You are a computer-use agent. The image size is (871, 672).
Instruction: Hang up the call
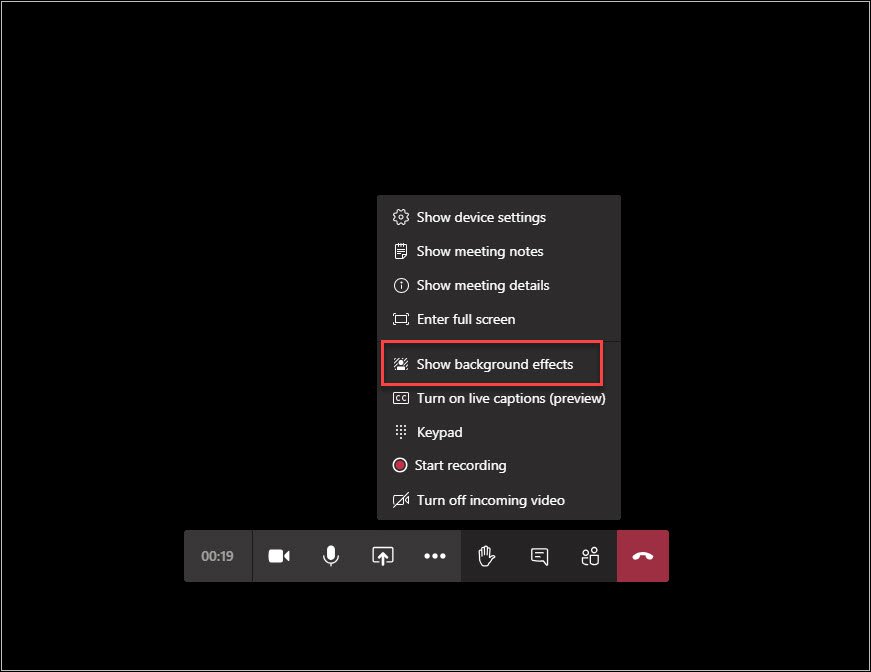643,556
